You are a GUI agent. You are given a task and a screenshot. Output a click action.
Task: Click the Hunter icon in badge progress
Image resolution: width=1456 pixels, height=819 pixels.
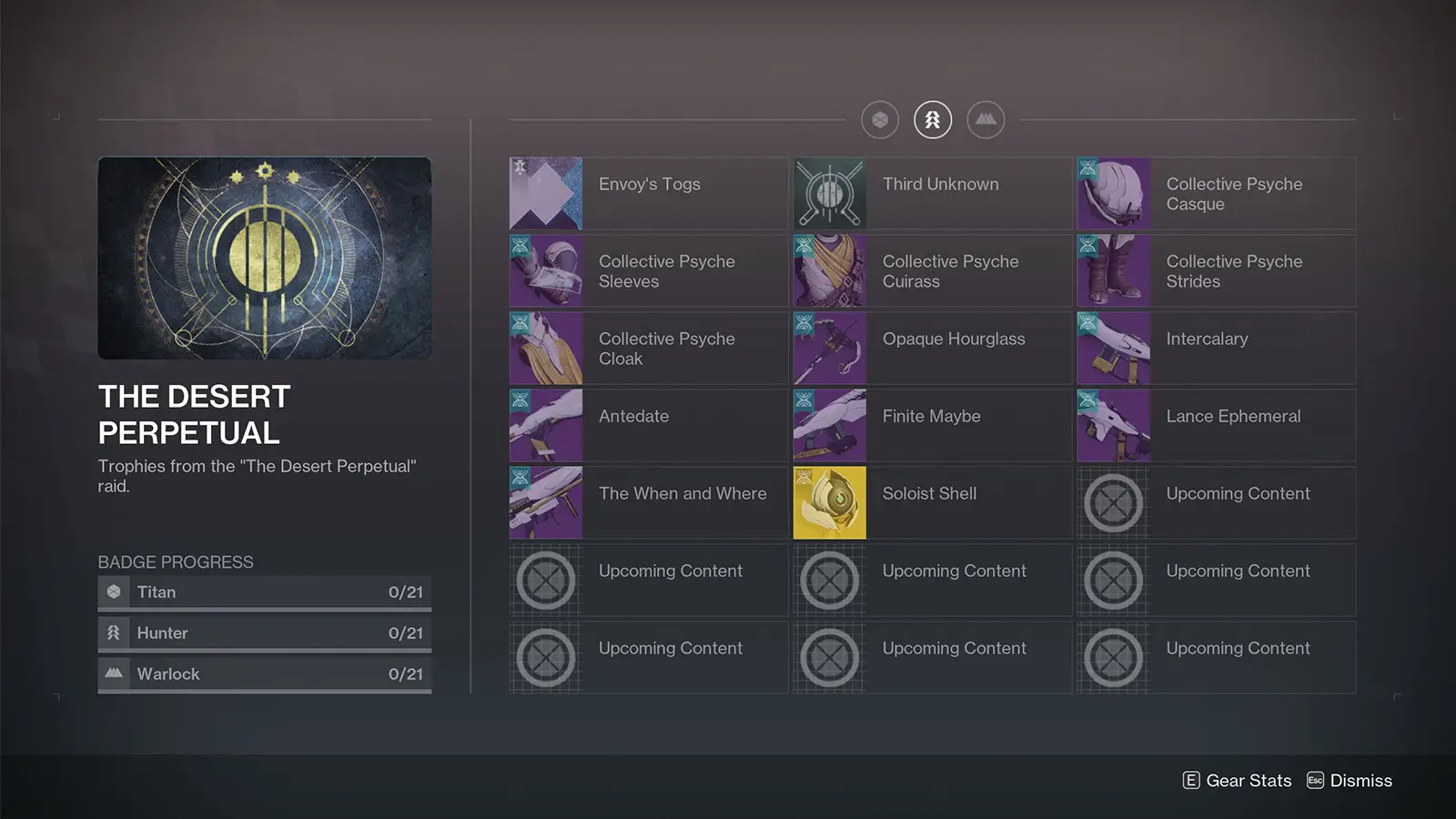click(x=114, y=632)
